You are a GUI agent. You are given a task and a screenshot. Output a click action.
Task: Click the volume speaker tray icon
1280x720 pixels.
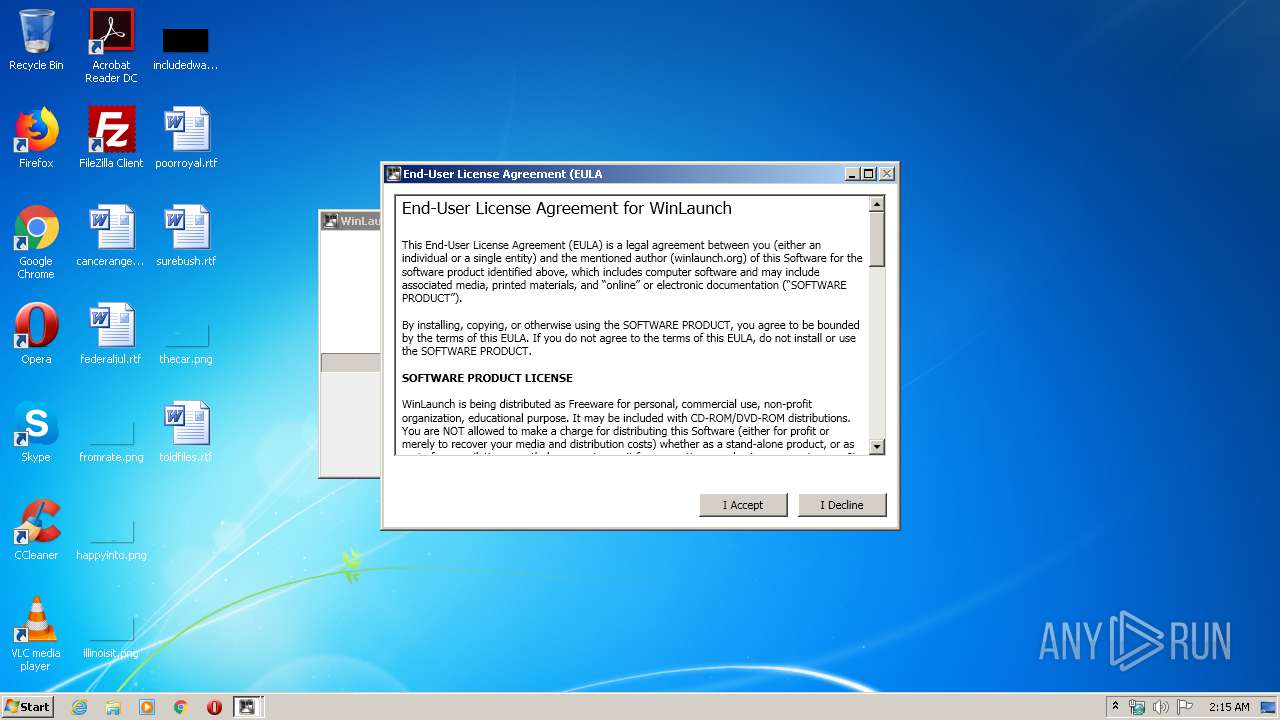pyautogui.click(x=1160, y=707)
